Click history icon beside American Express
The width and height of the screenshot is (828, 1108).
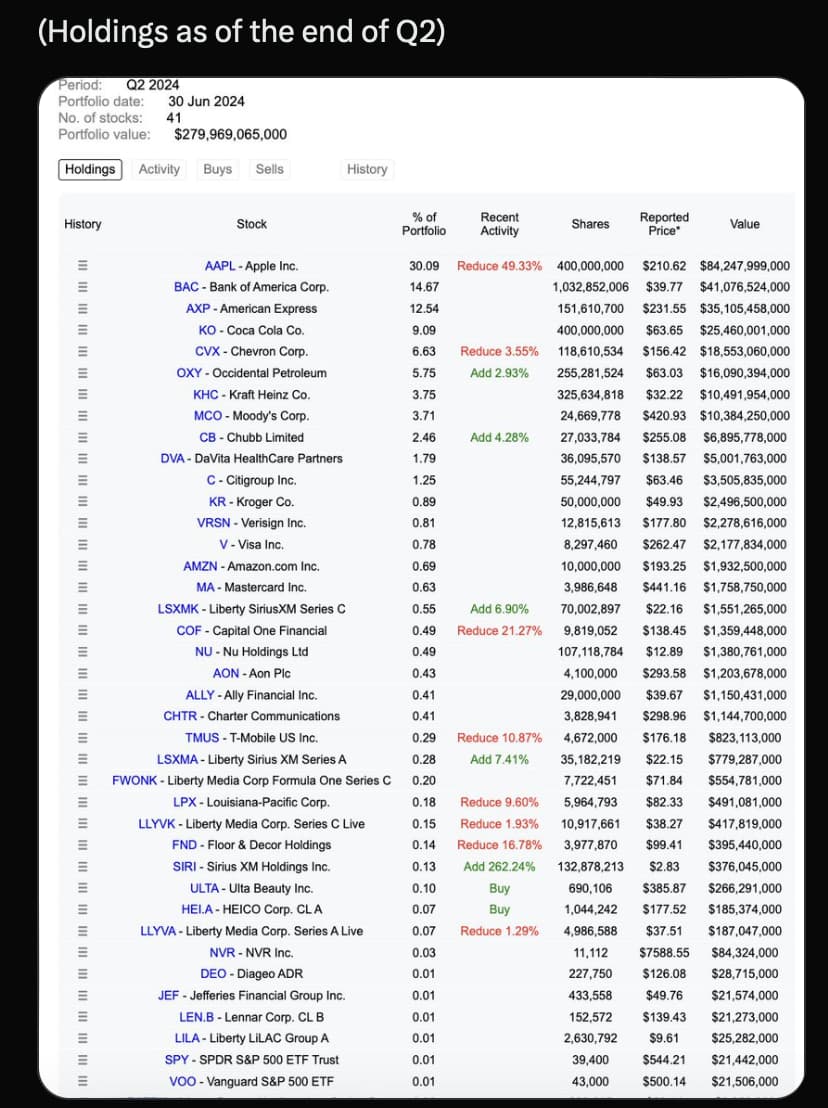[83, 309]
